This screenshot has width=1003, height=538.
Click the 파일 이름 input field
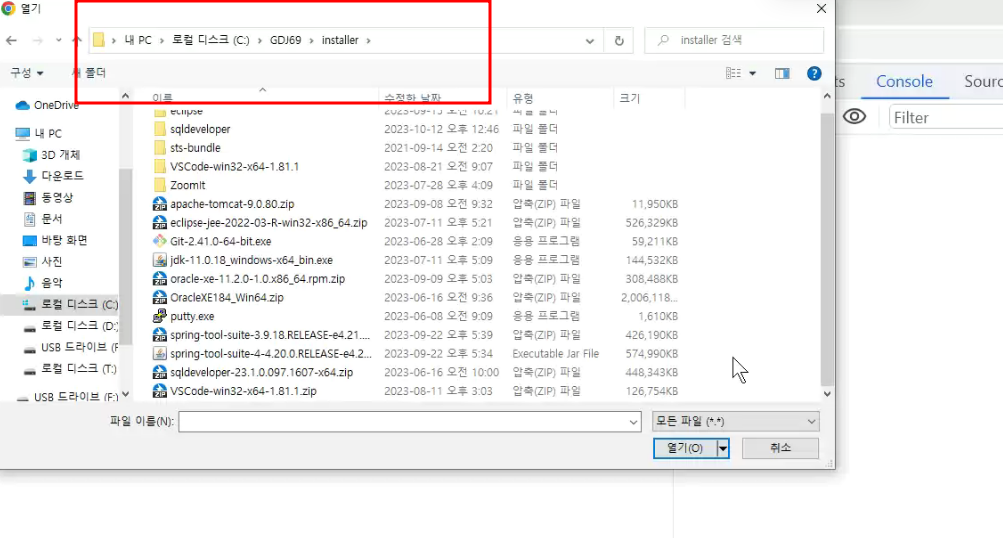click(x=409, y=422)
